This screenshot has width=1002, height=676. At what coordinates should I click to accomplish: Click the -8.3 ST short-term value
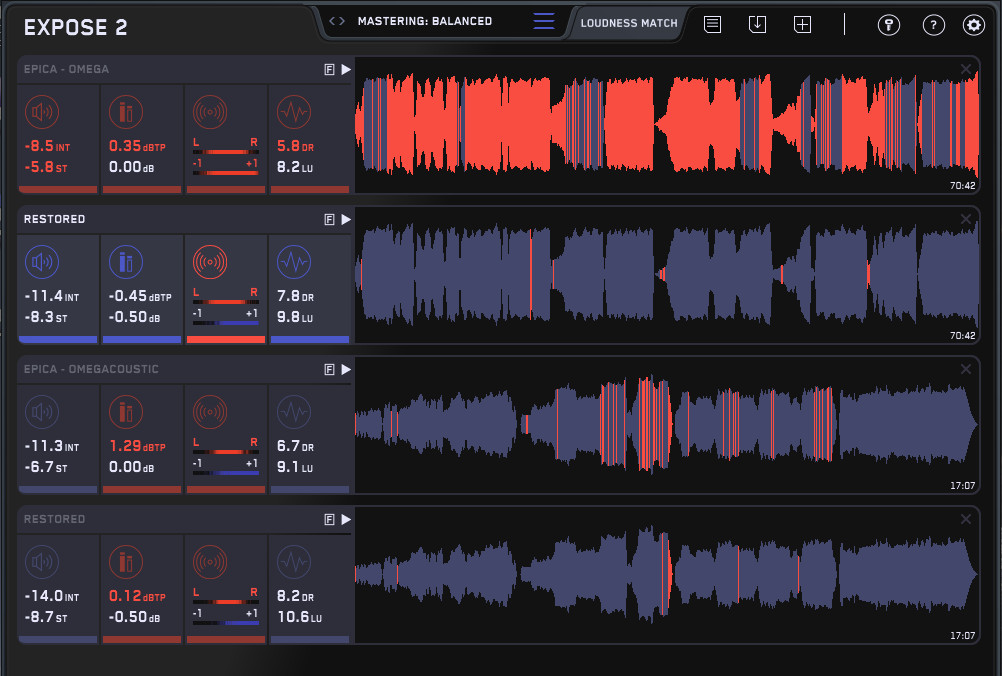pos(46,318)
